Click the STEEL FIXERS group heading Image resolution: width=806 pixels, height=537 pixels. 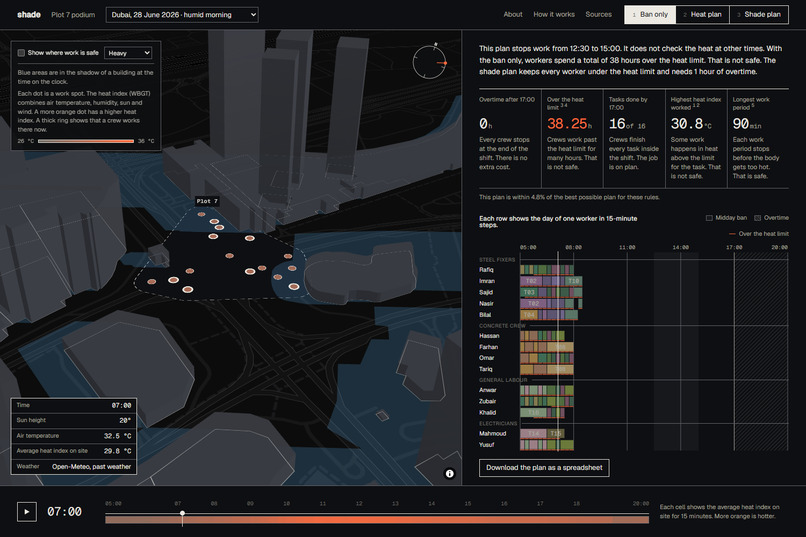click(497, 260)
